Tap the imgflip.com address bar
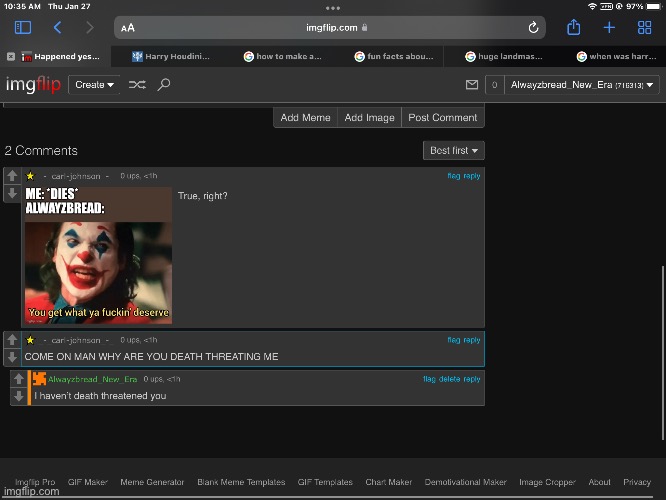Viewport: 666px width, 500px height. tap(331, 28)
